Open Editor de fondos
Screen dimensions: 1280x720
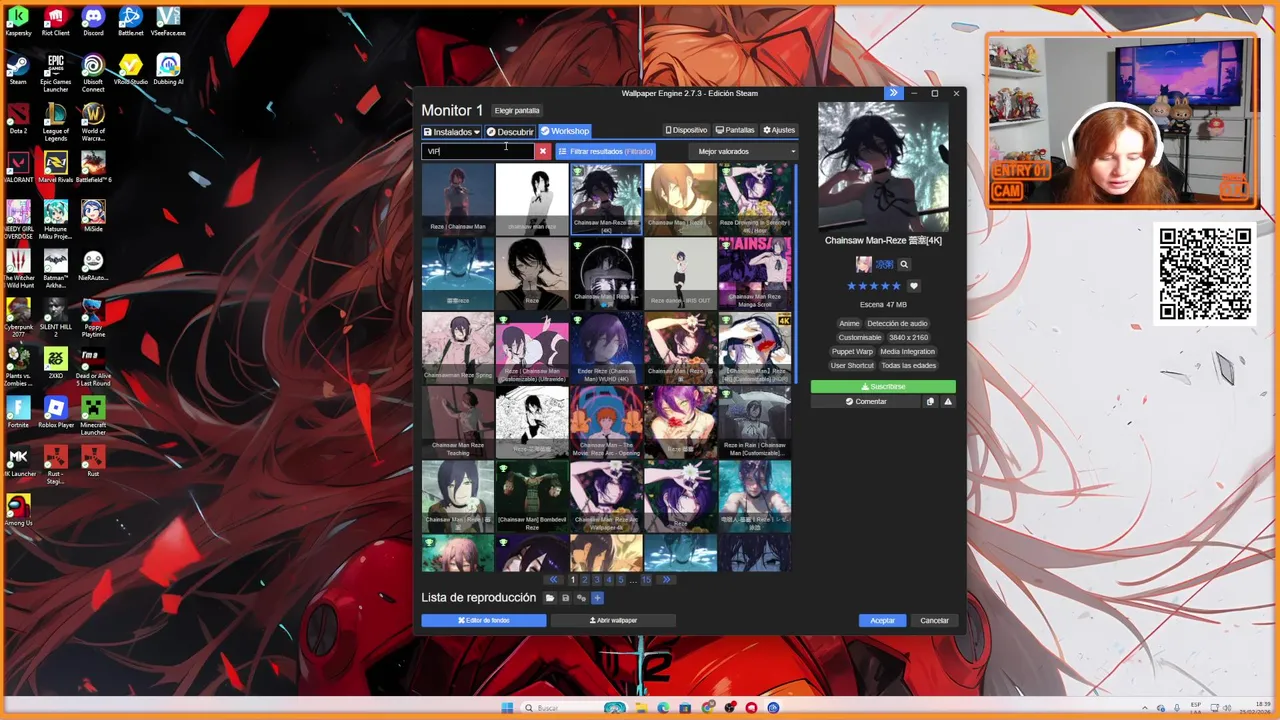click(x=484, y=621)
